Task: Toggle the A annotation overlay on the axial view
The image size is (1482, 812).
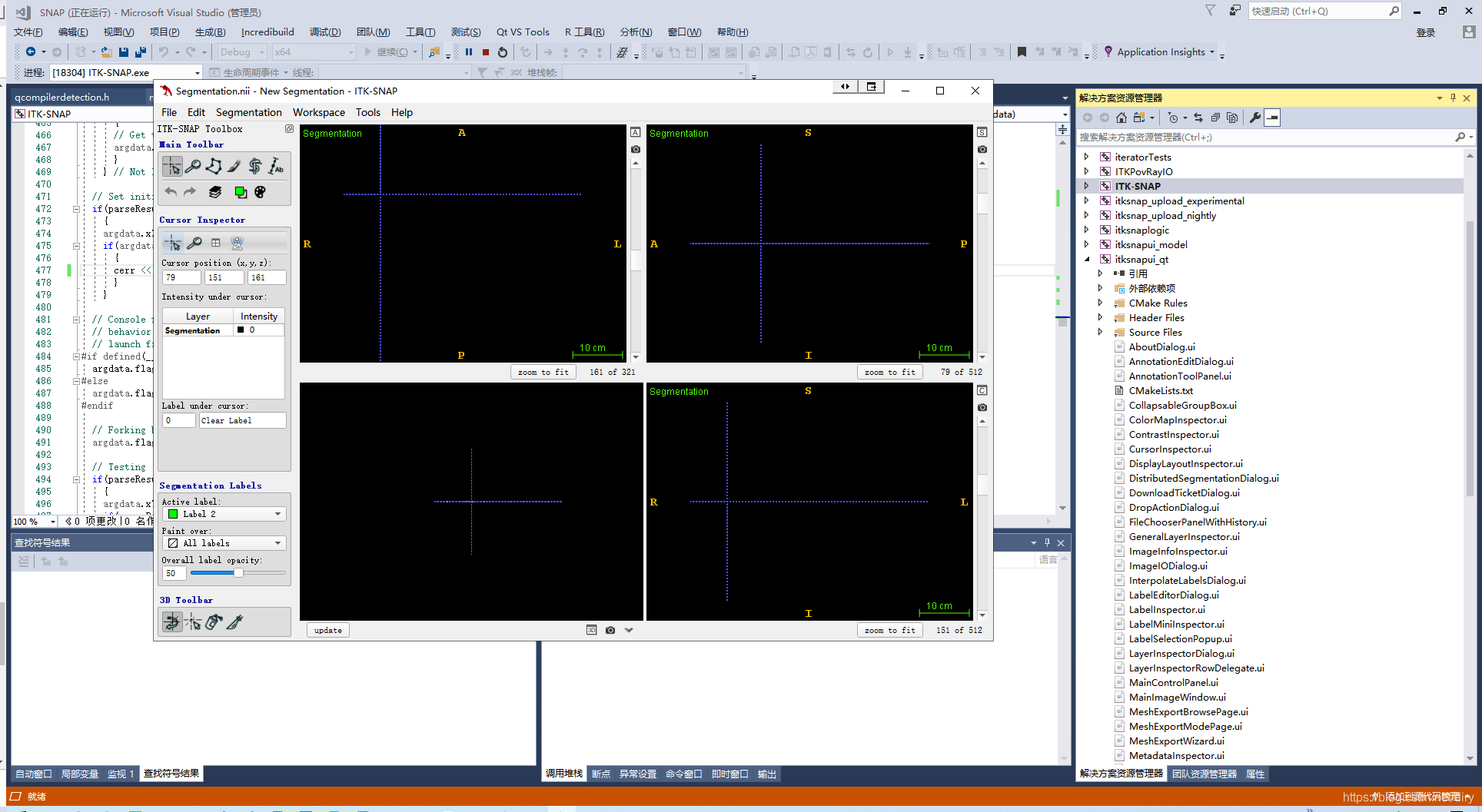Action: 635,132
